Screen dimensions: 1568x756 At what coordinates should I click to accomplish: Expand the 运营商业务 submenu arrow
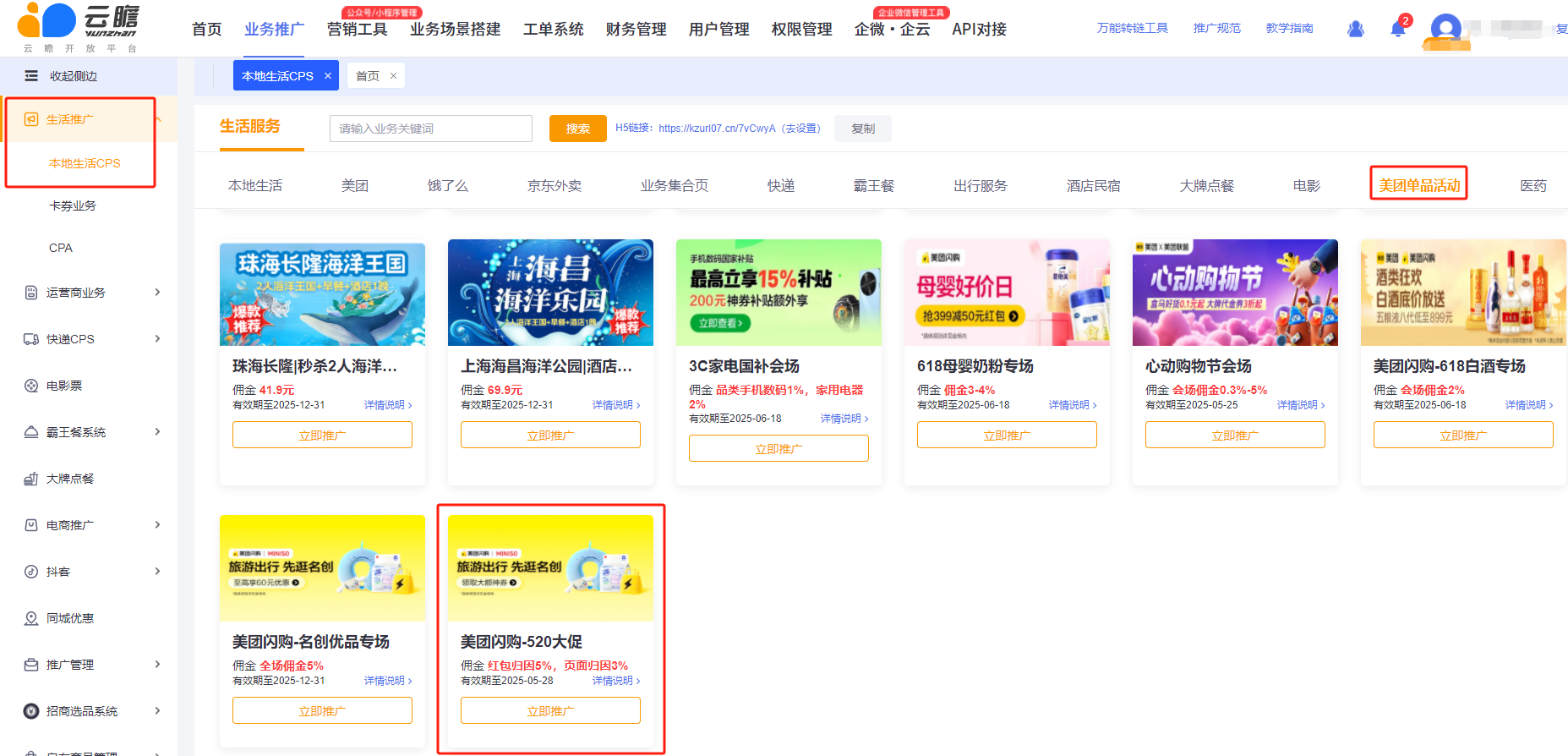pos(157,293)
